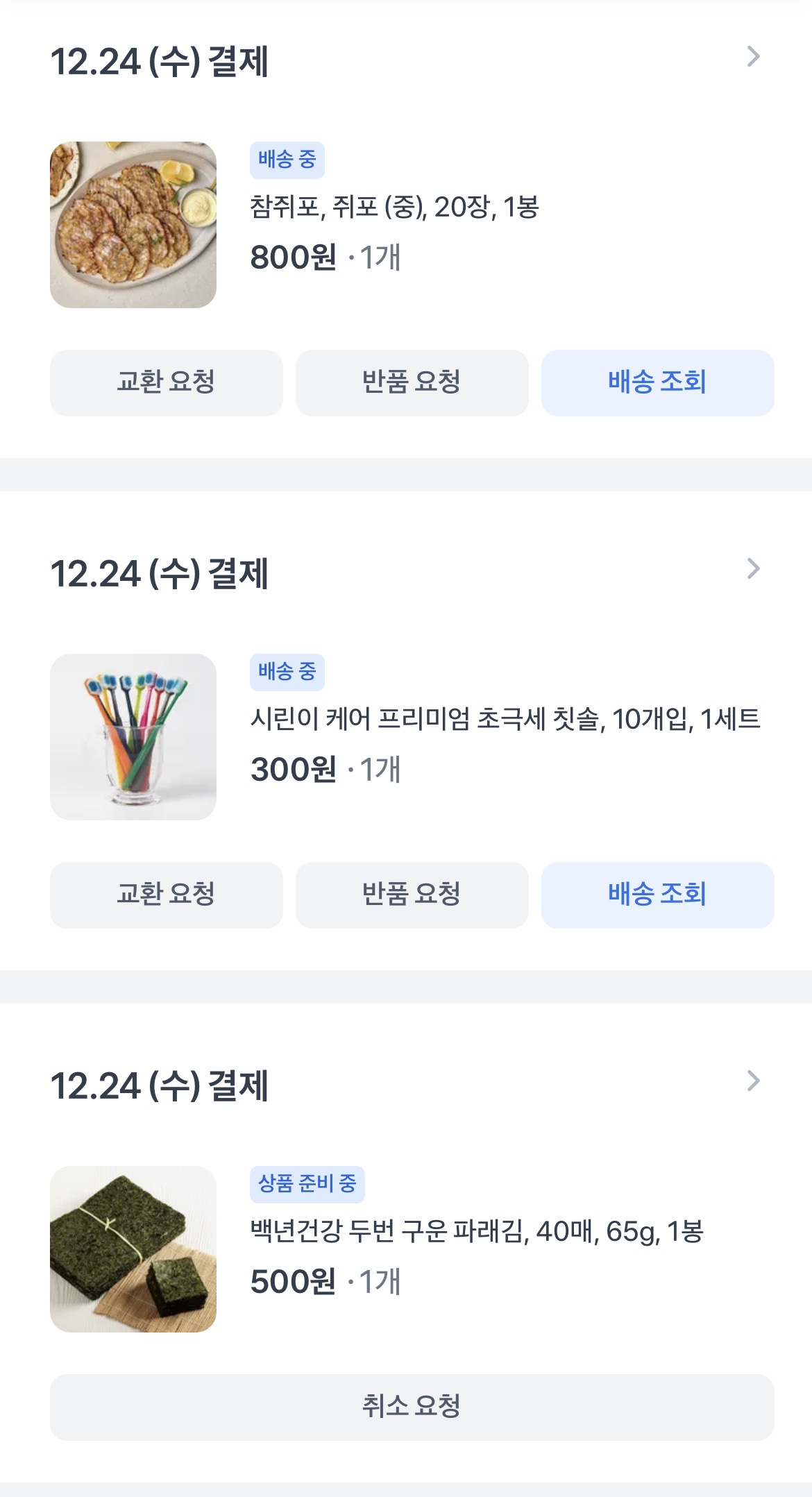Select the 파래김 seaweed product photo
812x1497 pixels.
(x=133, y=1249)
